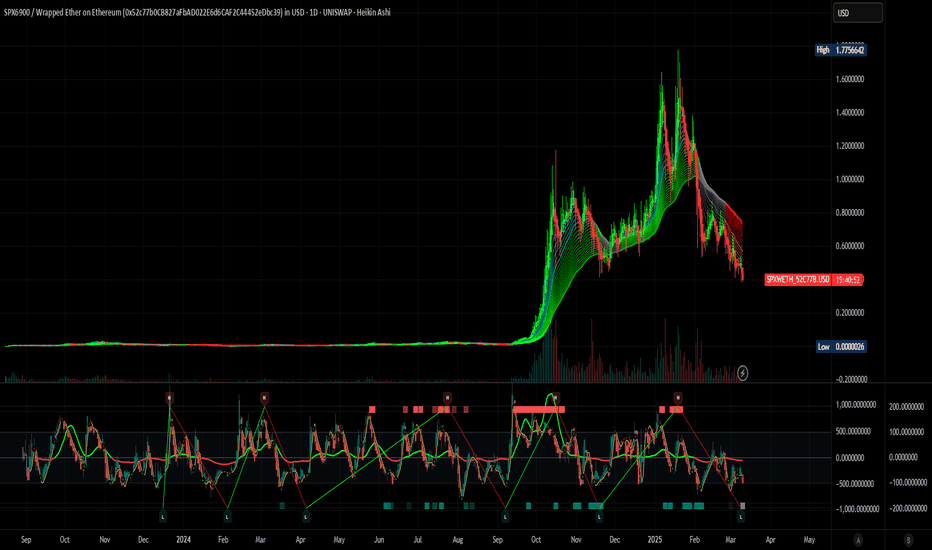Image resolution: width=932 pixels, height=550 pixels.
Task: Click the -100.0000000 indicator scale value
Action: (908, 482)
